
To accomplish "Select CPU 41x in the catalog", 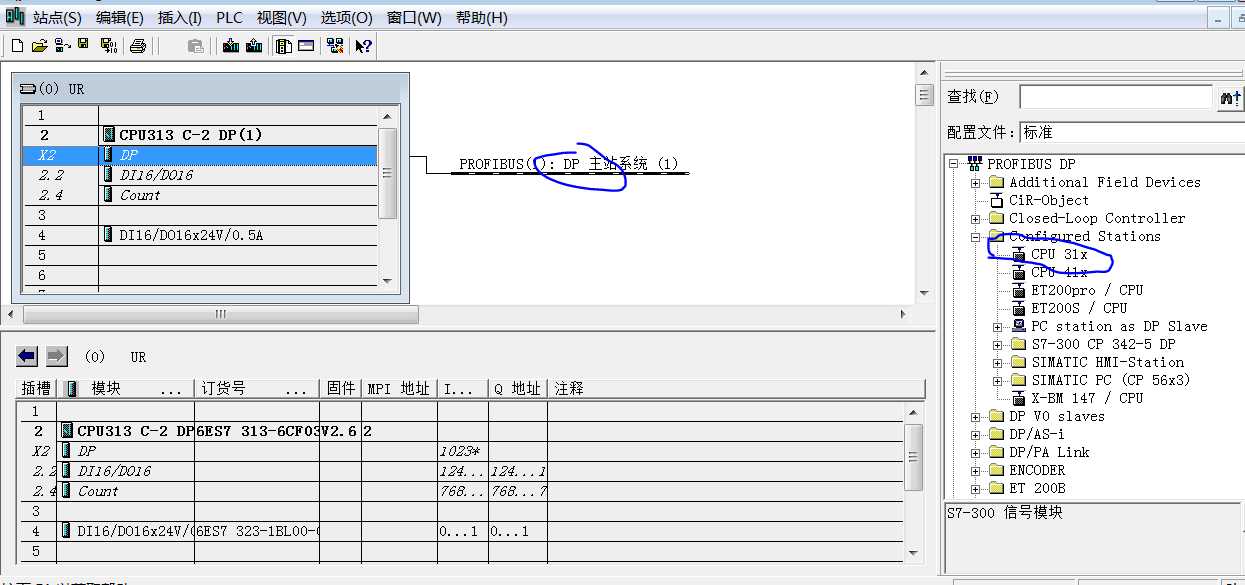I will click(1059, 272).
